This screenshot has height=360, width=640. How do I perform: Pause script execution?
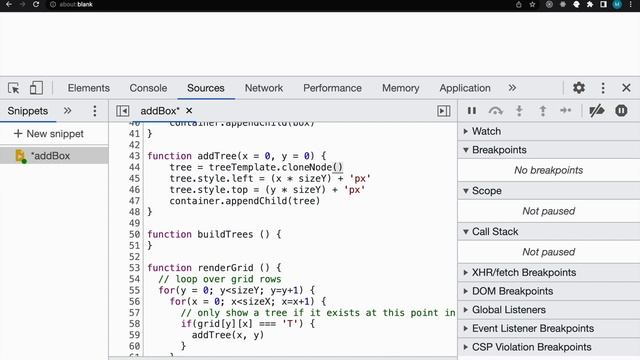tap(472, 111)
